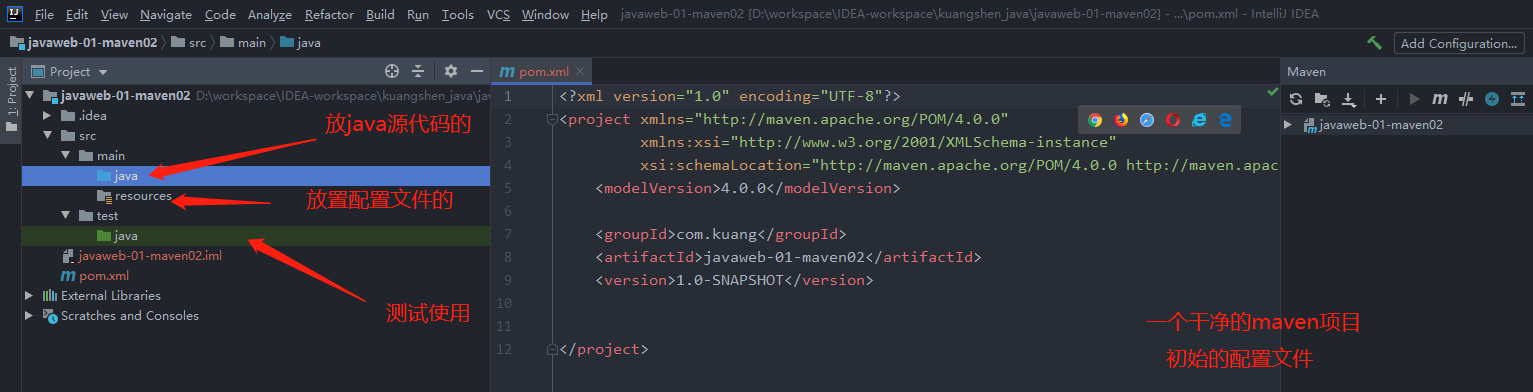1533x392 pixels.
Task: Collapse all nodes in Project panel
Action: (x=418, y=71)
